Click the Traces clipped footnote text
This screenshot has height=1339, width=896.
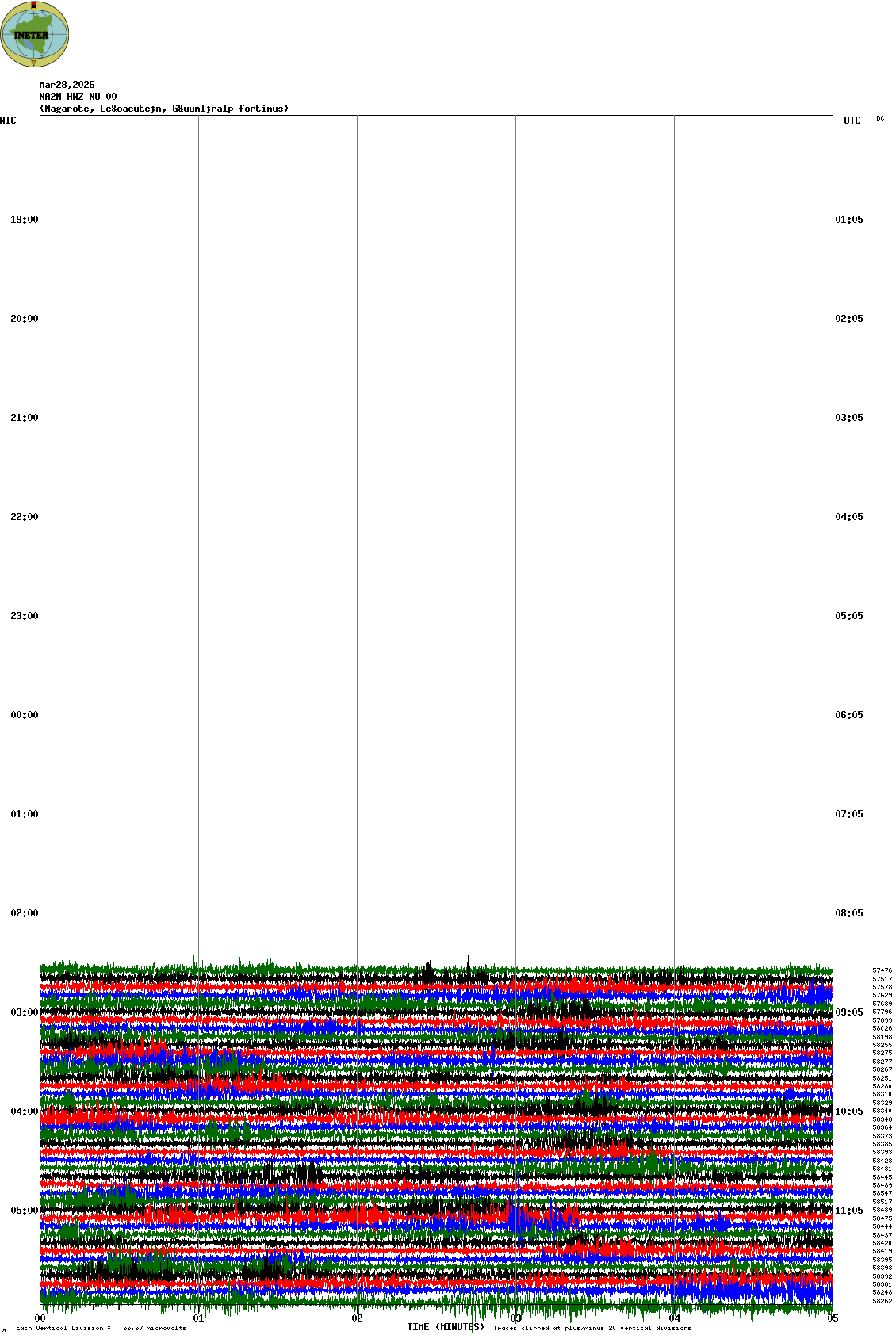[592, 1328]
